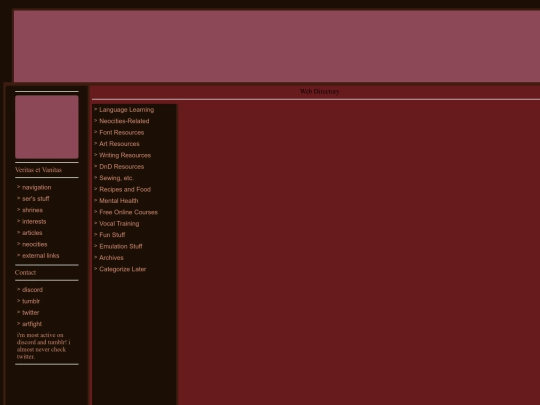540x405 pixels.
Task: Open the Mental Health category
Action: [x=118, y=201]
